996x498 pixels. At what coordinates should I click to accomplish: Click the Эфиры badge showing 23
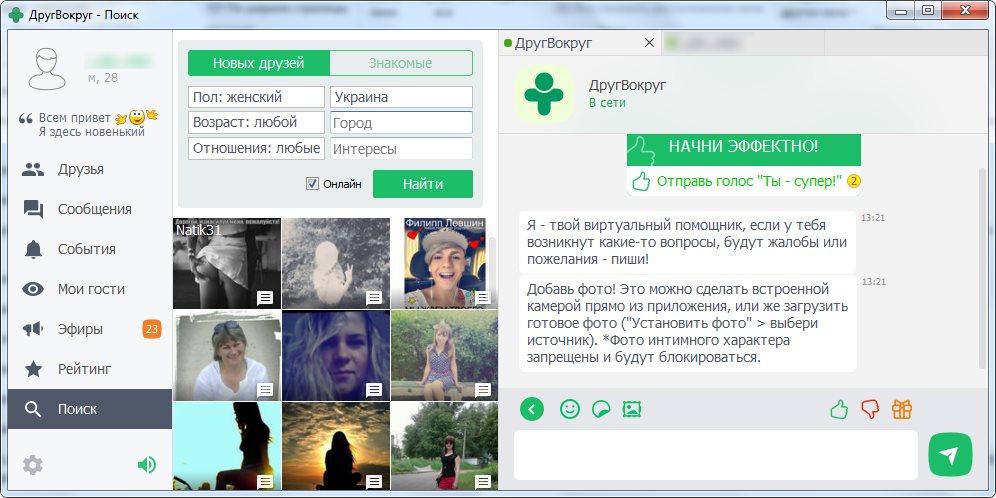point(152,329)
